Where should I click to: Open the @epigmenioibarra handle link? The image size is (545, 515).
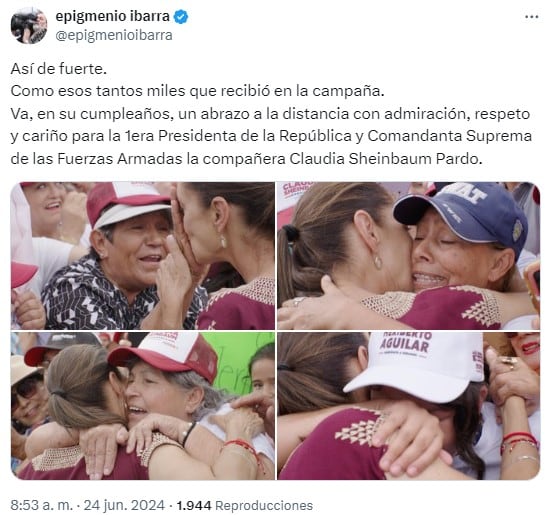114,35
